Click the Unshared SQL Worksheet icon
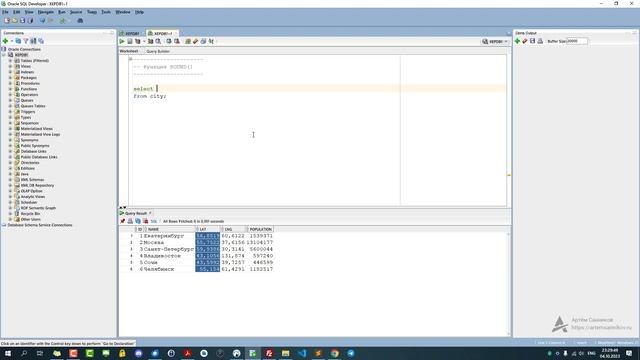640x360 pixels. [188, 41]
